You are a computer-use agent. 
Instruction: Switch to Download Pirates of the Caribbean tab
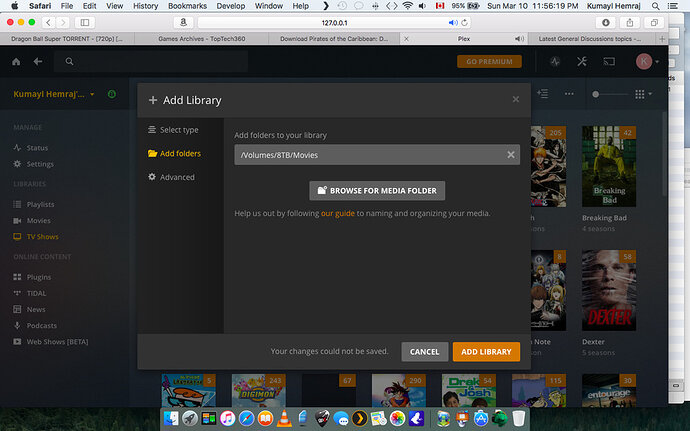pyautogui.click(x=334, y=39)
